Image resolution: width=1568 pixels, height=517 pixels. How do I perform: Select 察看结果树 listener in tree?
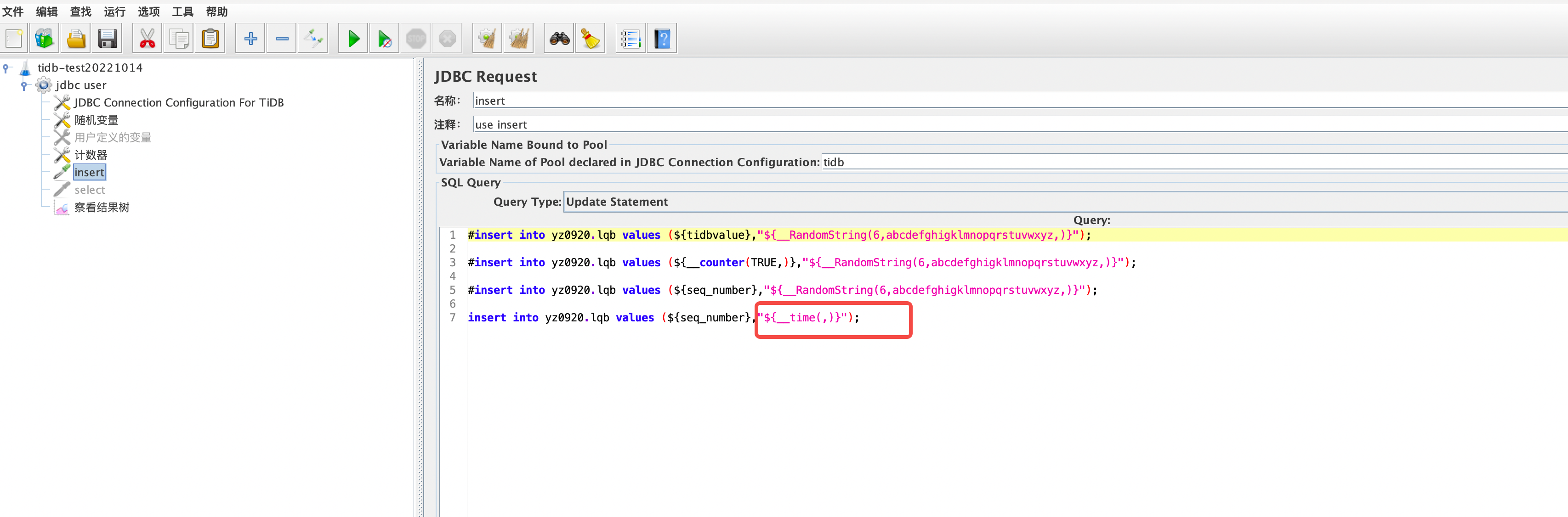point(102,208)
